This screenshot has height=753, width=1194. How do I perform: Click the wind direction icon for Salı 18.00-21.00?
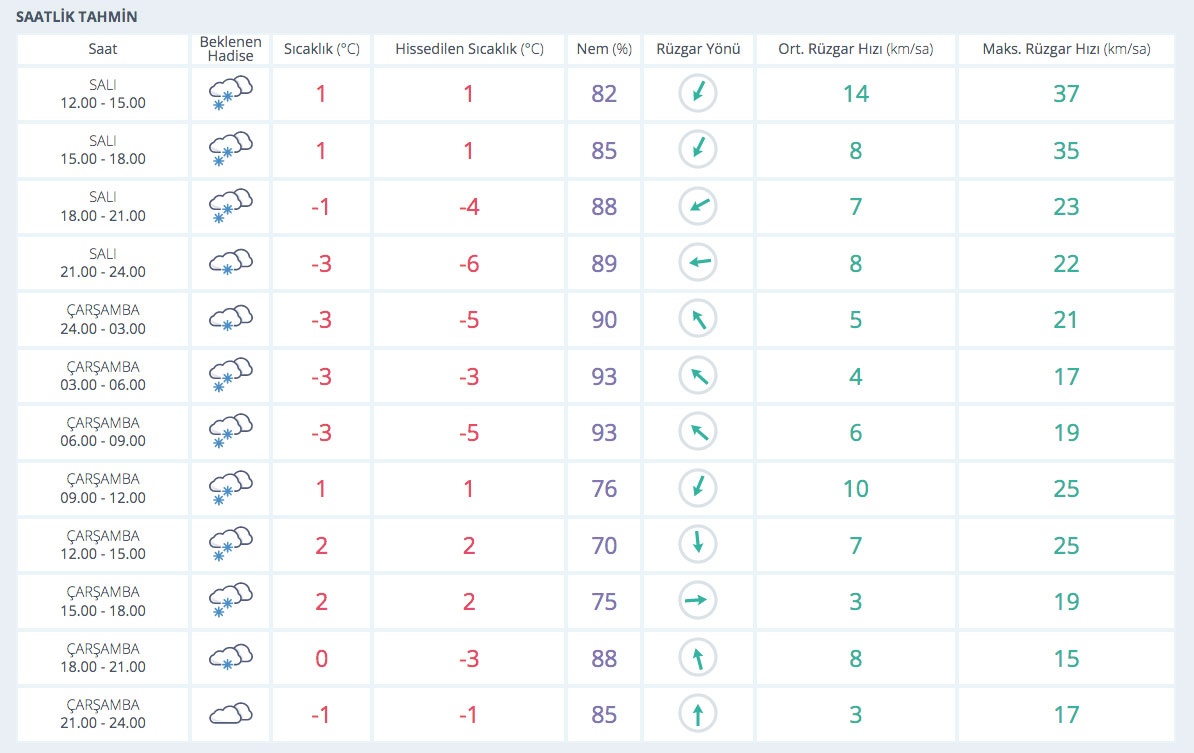[x=698, y=206]
